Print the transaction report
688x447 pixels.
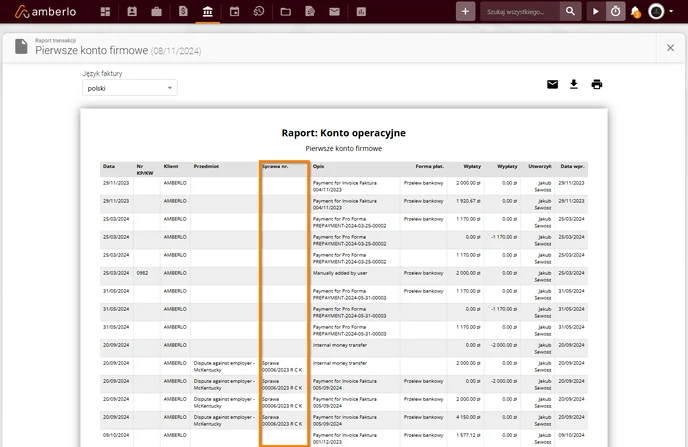click(597, 84)
